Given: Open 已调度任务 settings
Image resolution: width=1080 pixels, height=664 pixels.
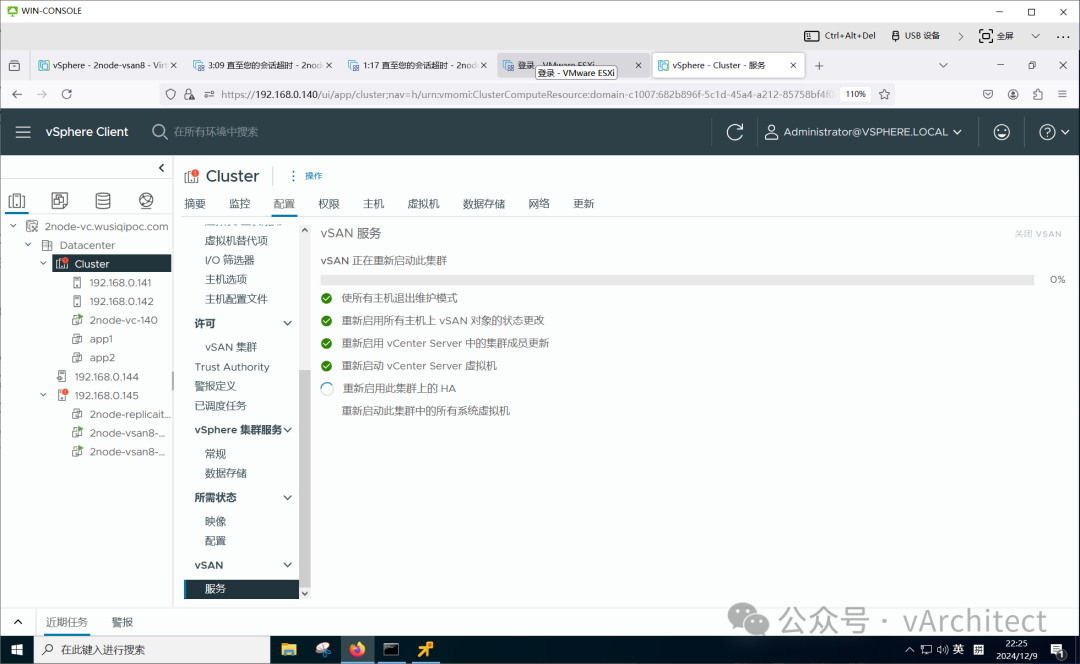Looking at the screenshot, I should tap(220, 406).
